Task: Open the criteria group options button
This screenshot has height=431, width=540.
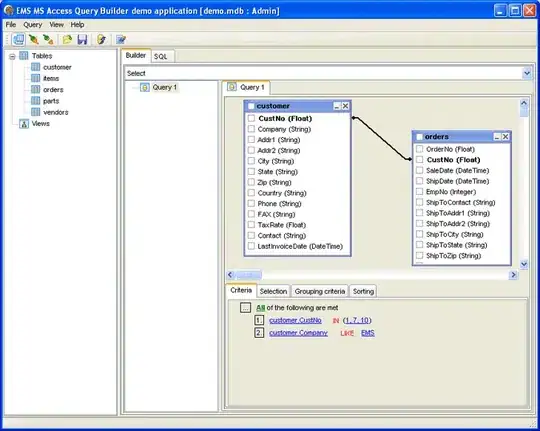Action: pyautogui.click(x=245, y=308)
